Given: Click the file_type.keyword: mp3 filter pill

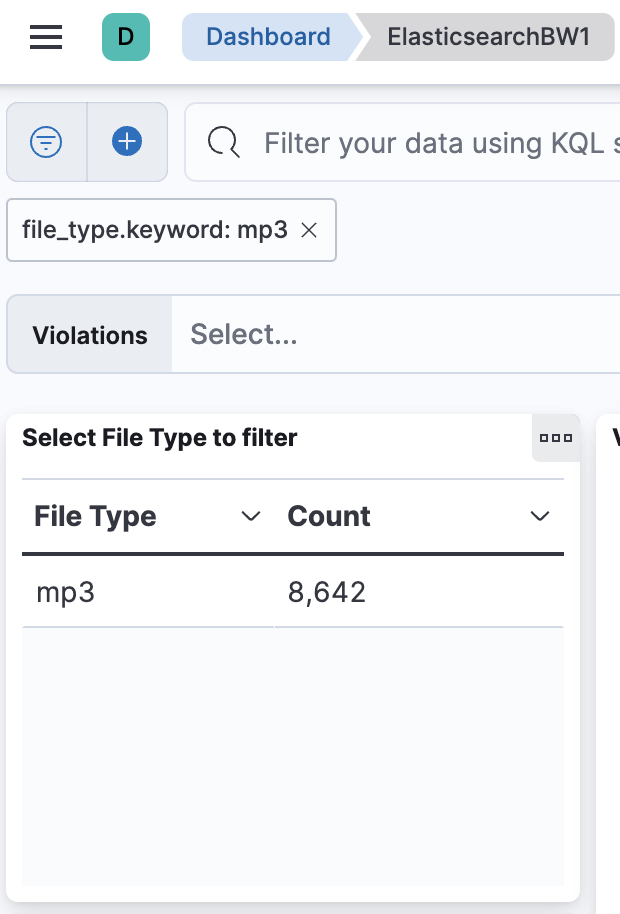Looking at the screenshot, I should 155,230.
